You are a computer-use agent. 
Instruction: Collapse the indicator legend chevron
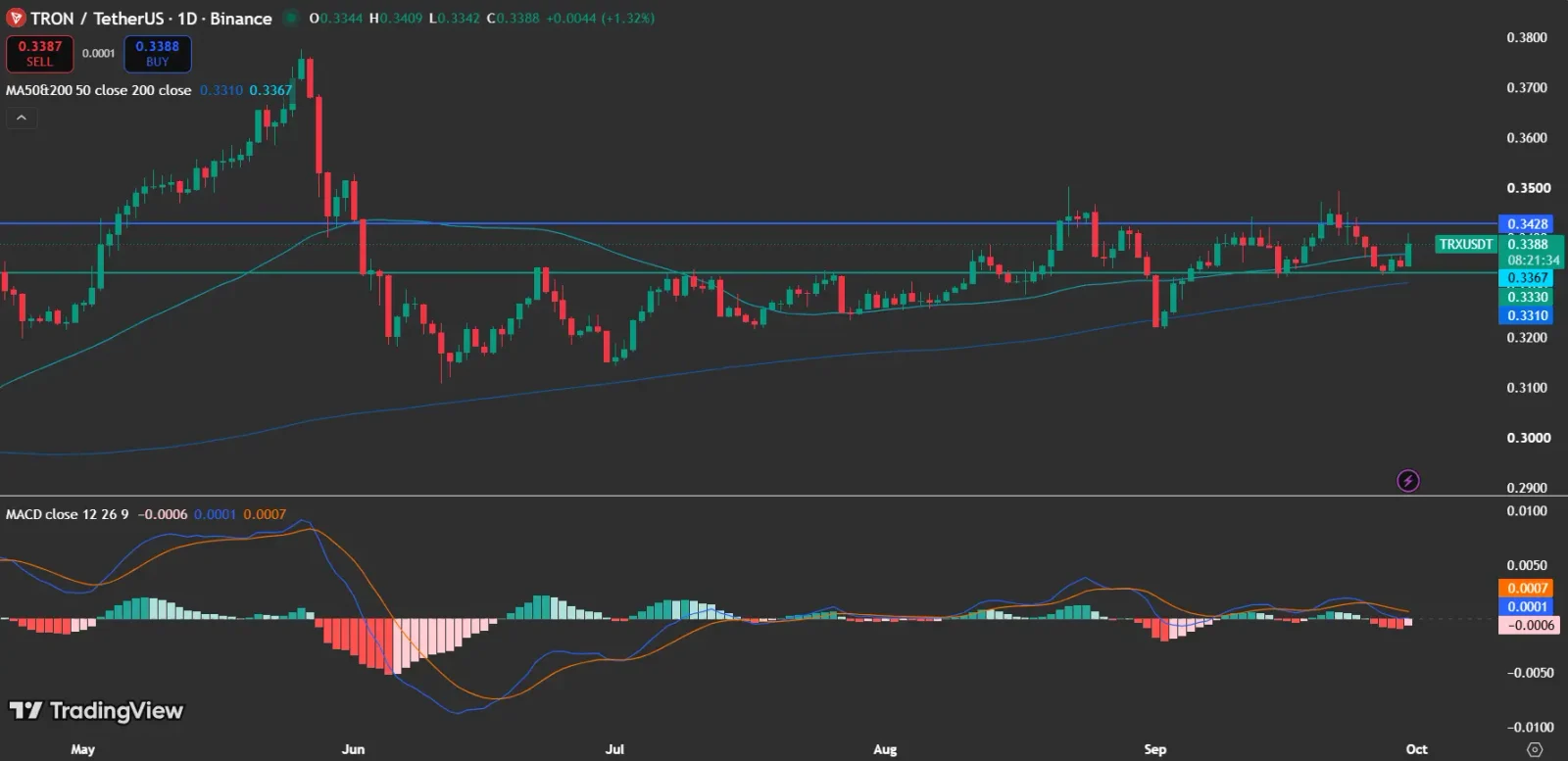click(x=22, y=119)
